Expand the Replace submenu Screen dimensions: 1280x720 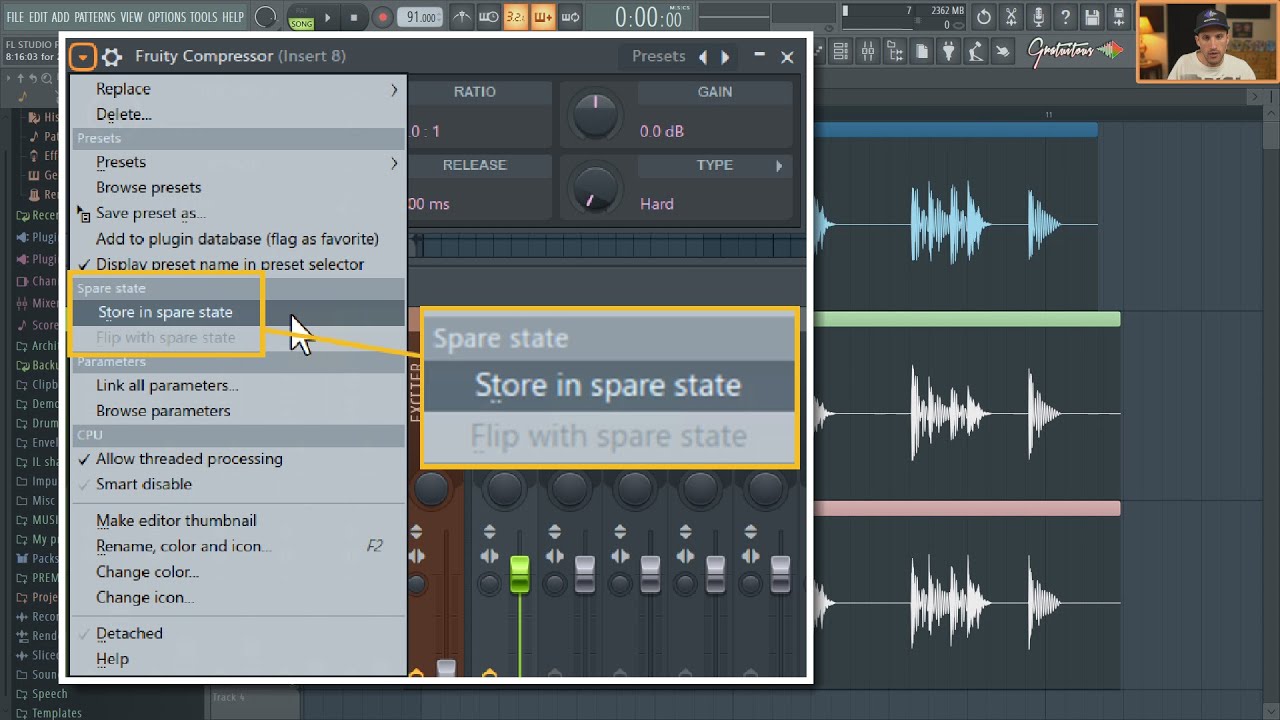click(x=237, y=89)
